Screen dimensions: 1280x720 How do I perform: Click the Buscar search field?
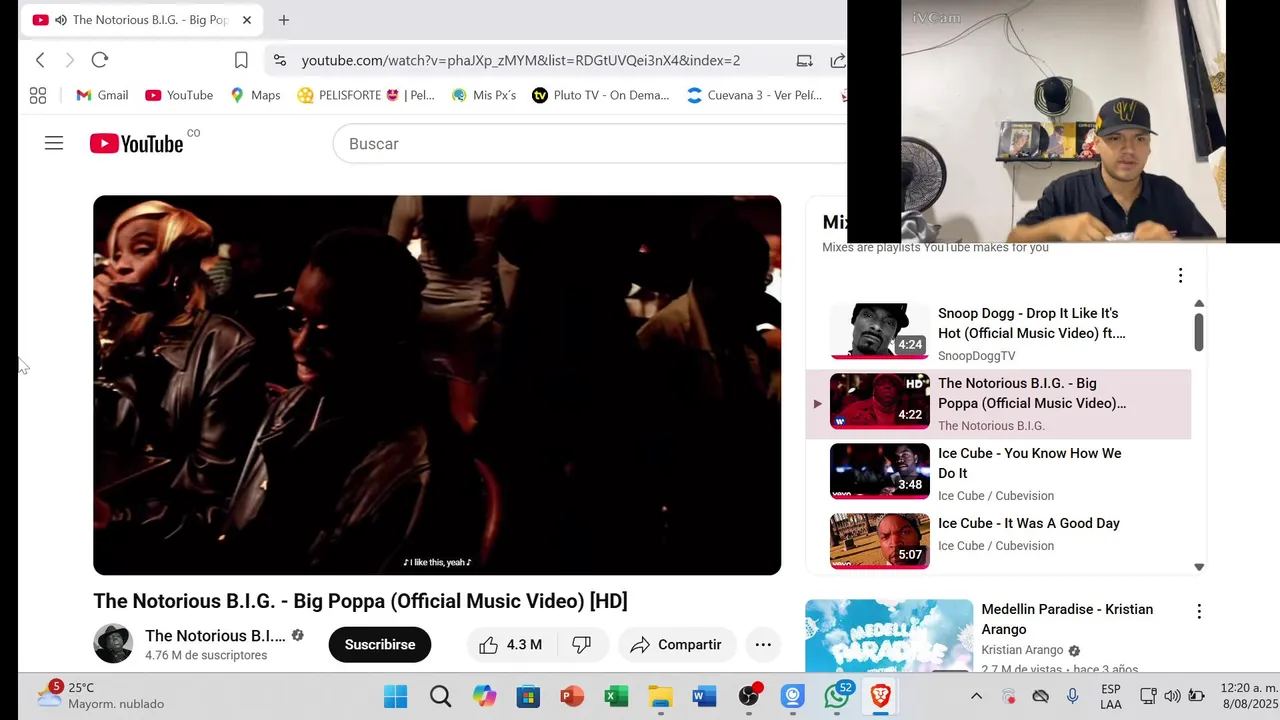590,144
